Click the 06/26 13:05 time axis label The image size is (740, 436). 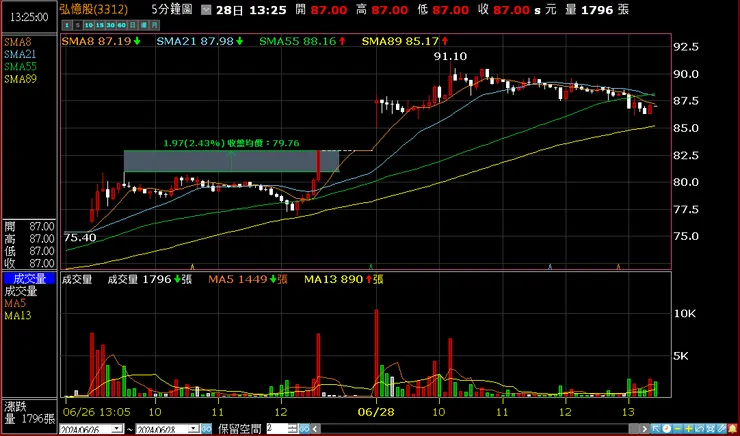pos(99,411)
